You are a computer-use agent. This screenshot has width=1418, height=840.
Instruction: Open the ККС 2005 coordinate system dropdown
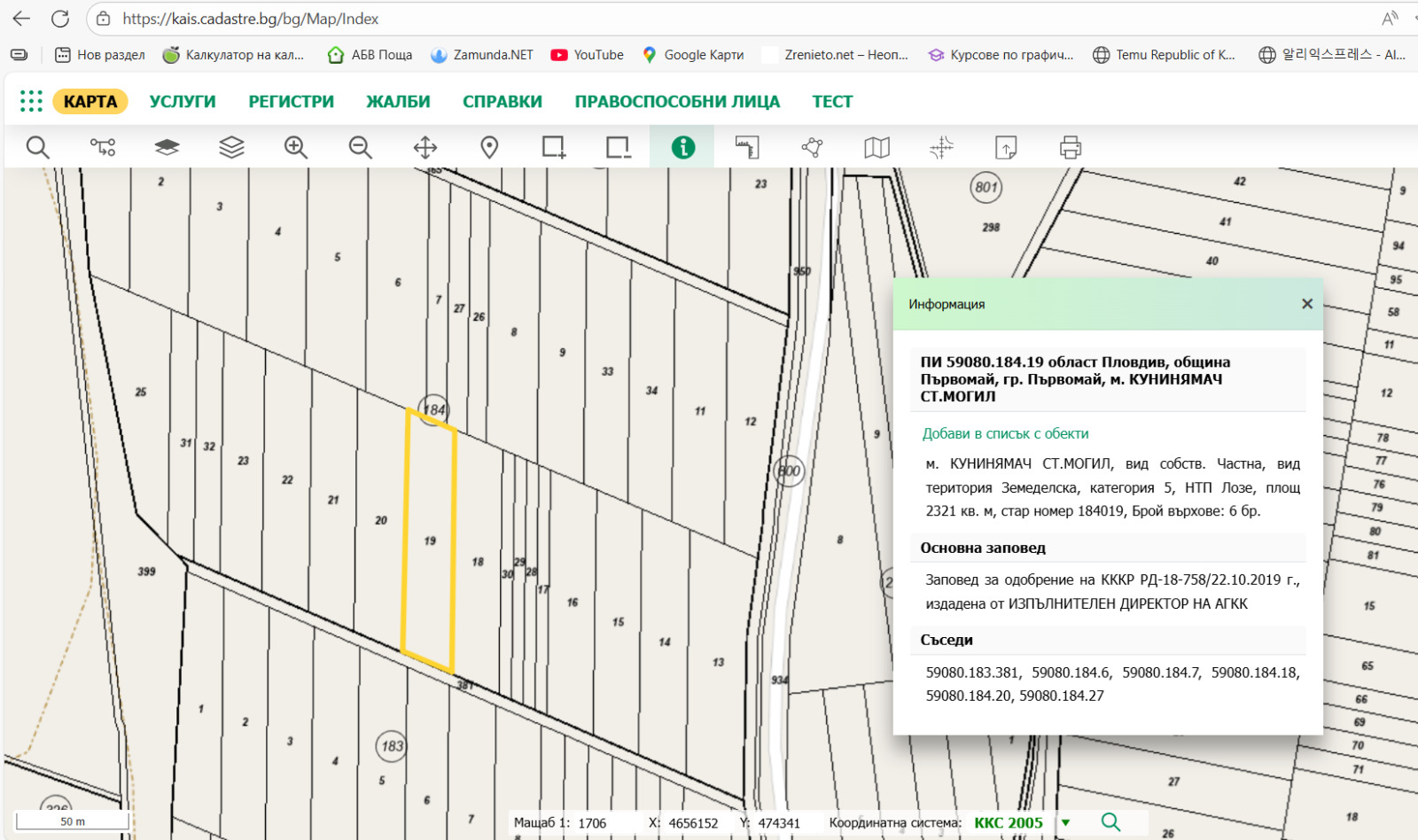(1068, 822)
